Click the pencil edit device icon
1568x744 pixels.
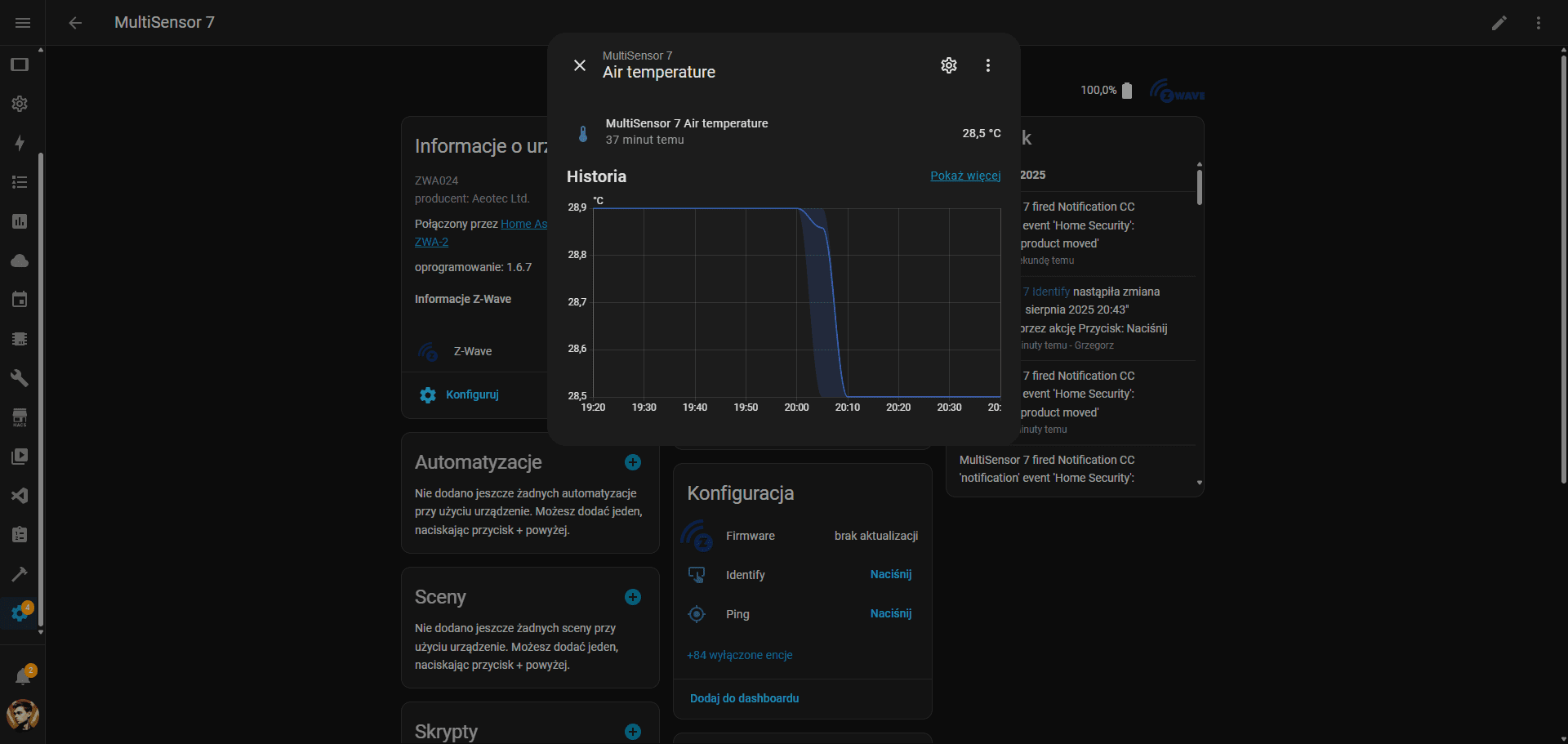[1499, 23]
